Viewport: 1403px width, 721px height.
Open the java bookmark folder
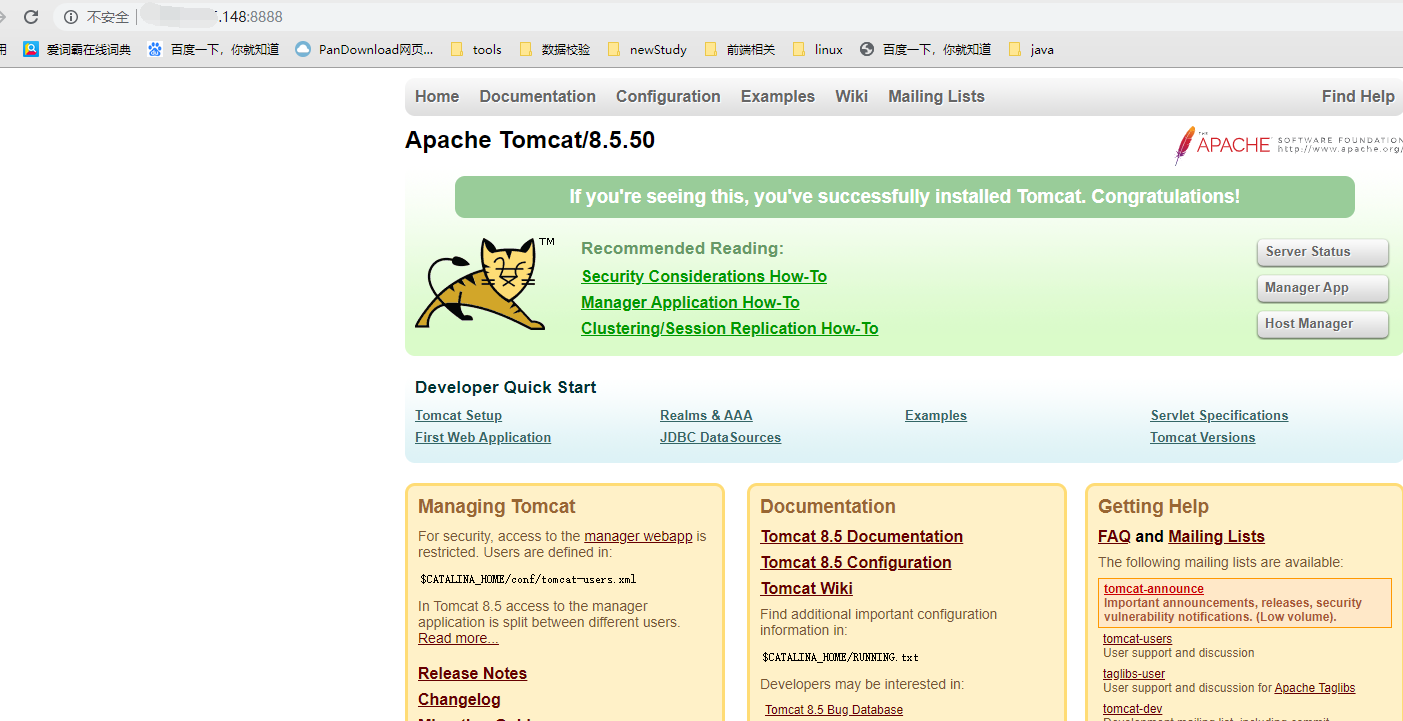(x=1031, y=49)
